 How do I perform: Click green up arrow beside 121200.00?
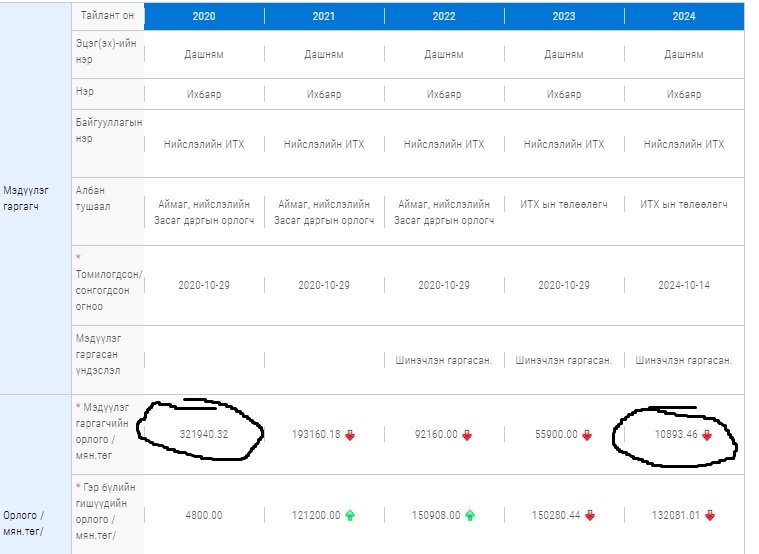click(349, 515)
